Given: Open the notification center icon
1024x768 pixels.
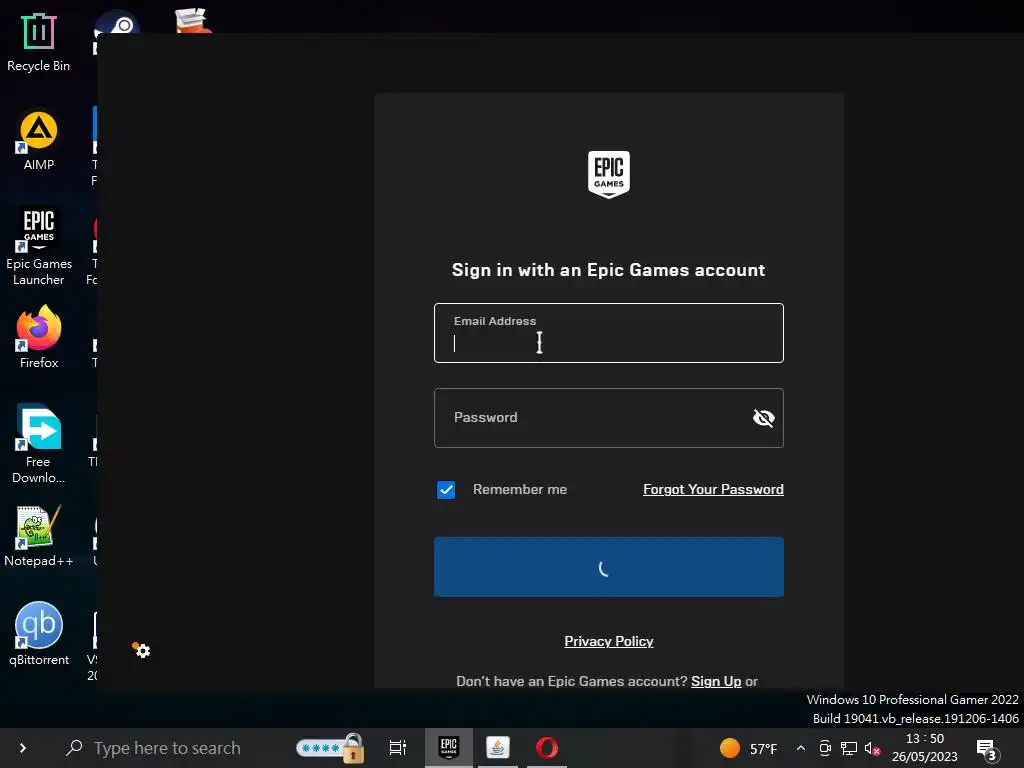Looking at the screenshot, I should (x=986, y=750).
